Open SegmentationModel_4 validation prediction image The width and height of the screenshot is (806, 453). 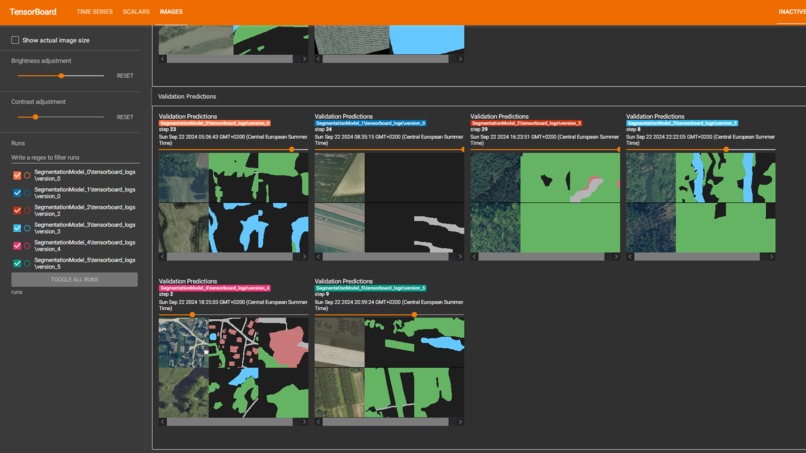pos(233,367)
